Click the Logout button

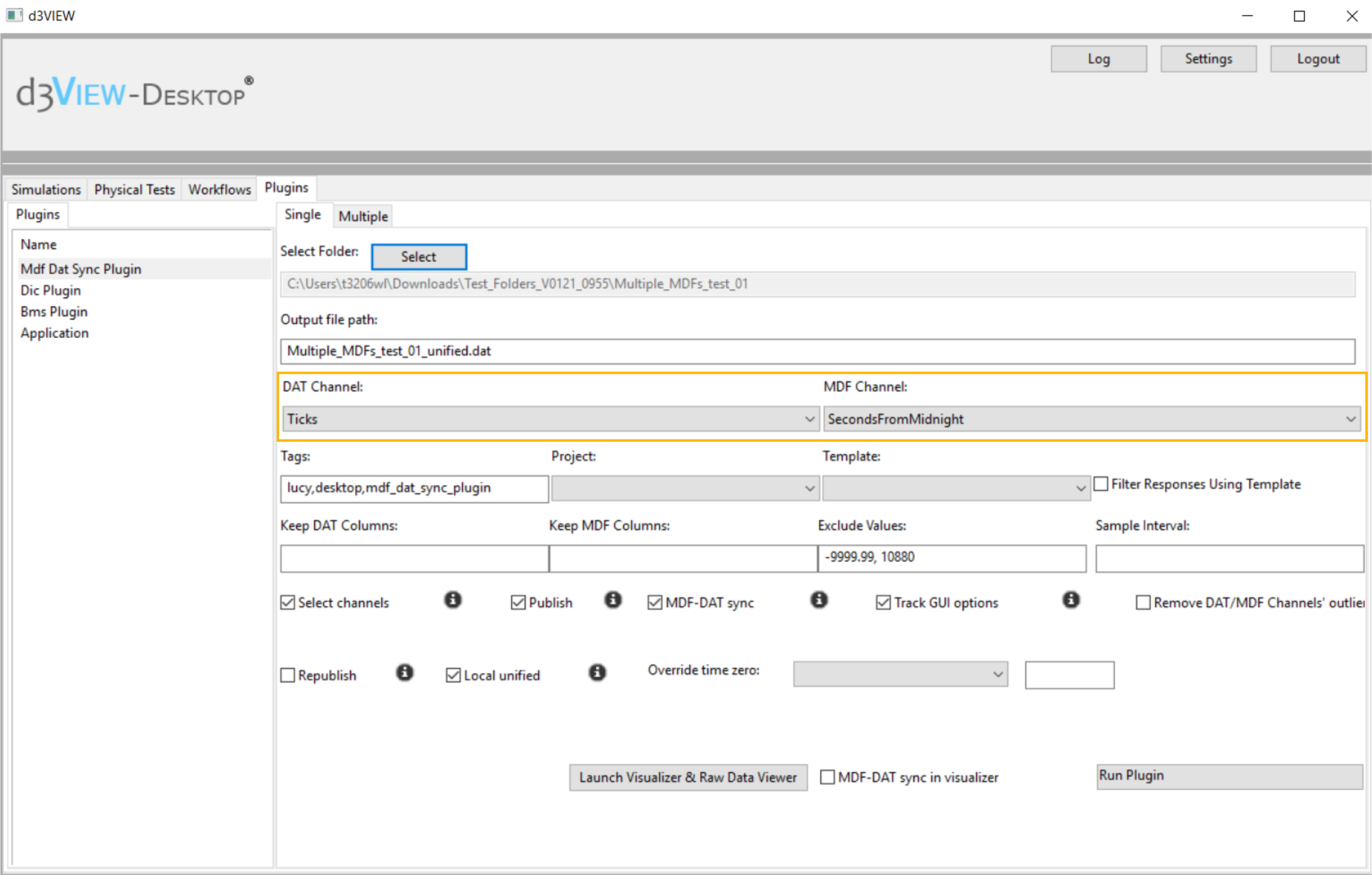click(x=1318, y=59)
